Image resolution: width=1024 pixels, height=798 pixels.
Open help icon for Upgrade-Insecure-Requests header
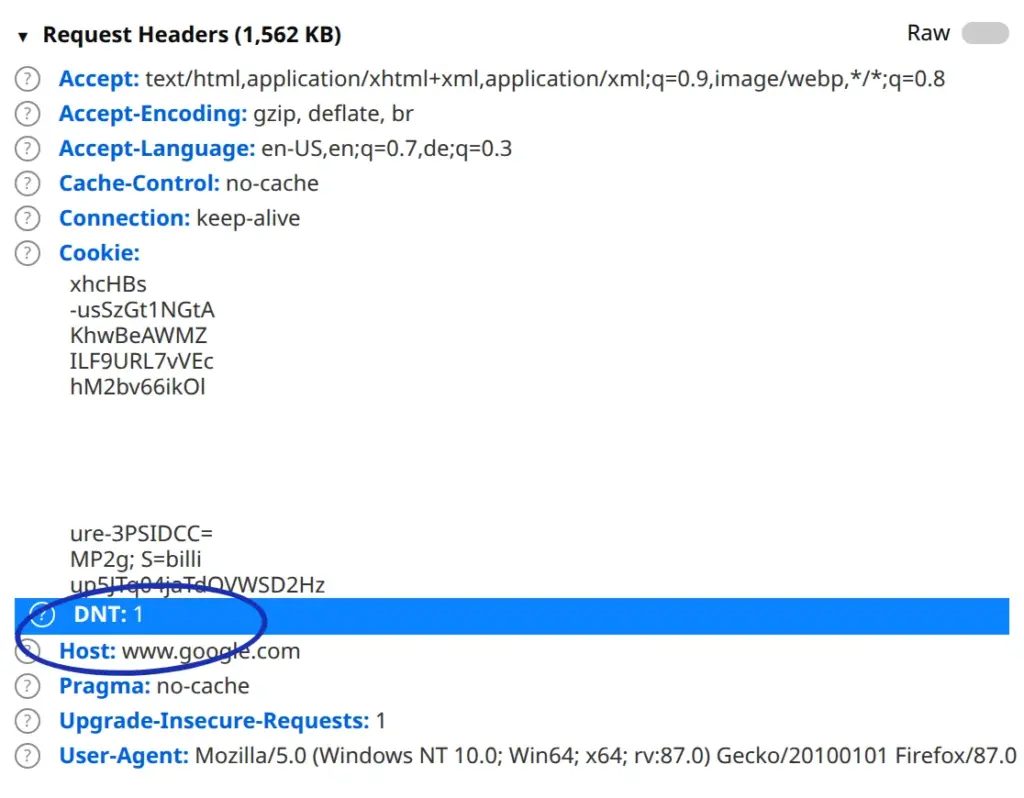tap(27, 721)
